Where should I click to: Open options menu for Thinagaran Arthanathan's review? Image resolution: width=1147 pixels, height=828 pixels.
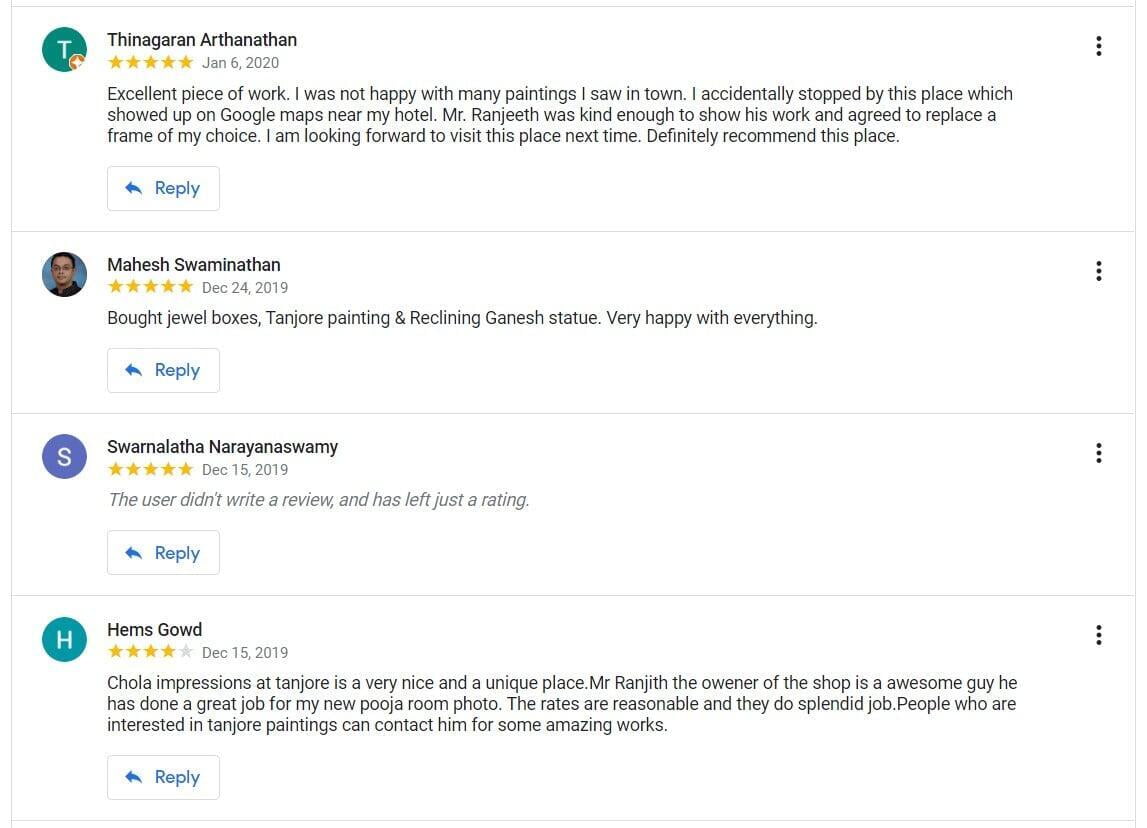pos(1098,46)
